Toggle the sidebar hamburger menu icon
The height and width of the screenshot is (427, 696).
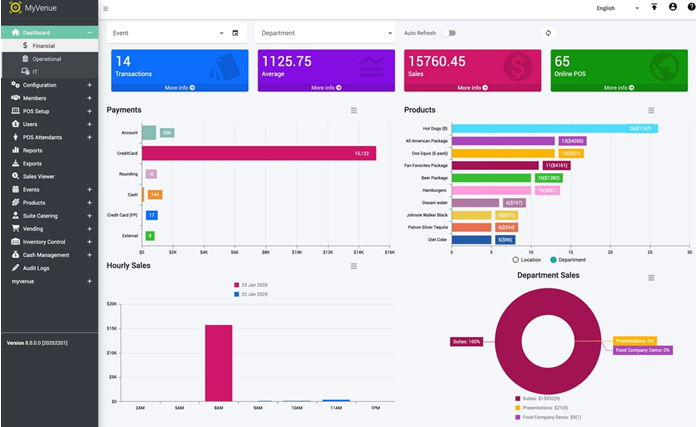pos(106,8)
